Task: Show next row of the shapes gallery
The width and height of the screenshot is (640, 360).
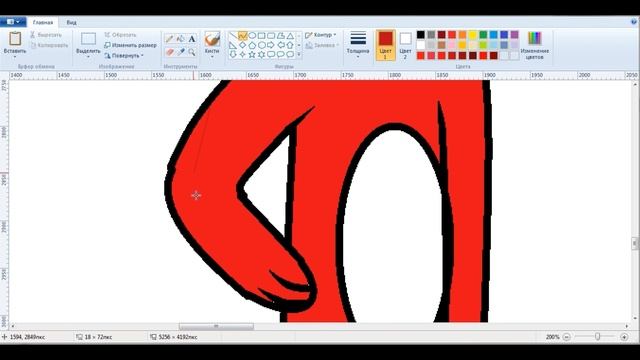Action: (299, 45)
